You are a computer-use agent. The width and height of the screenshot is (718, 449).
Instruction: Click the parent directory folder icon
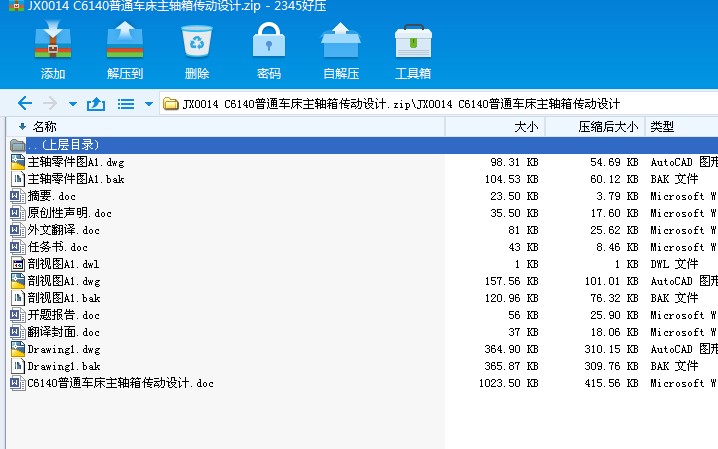17,146
